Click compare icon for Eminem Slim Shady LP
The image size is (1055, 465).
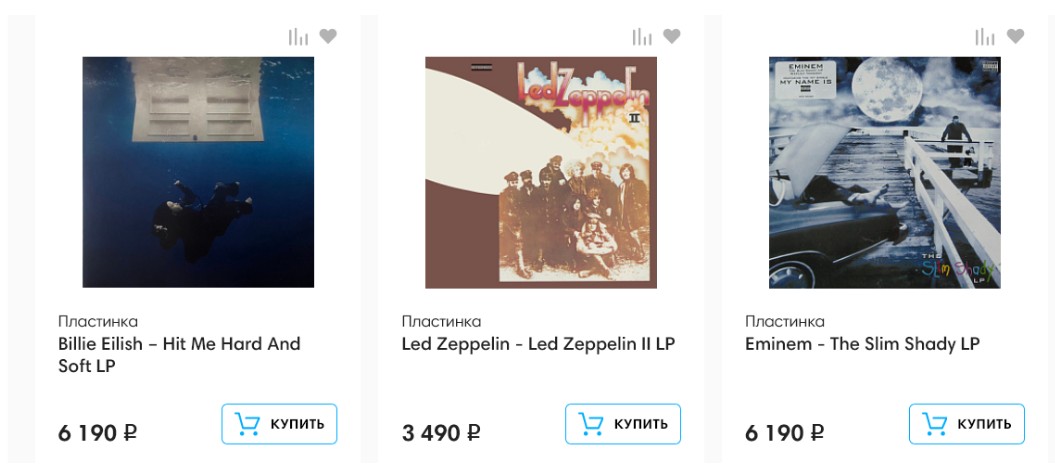pyautogui.click(x=985, y=37)
